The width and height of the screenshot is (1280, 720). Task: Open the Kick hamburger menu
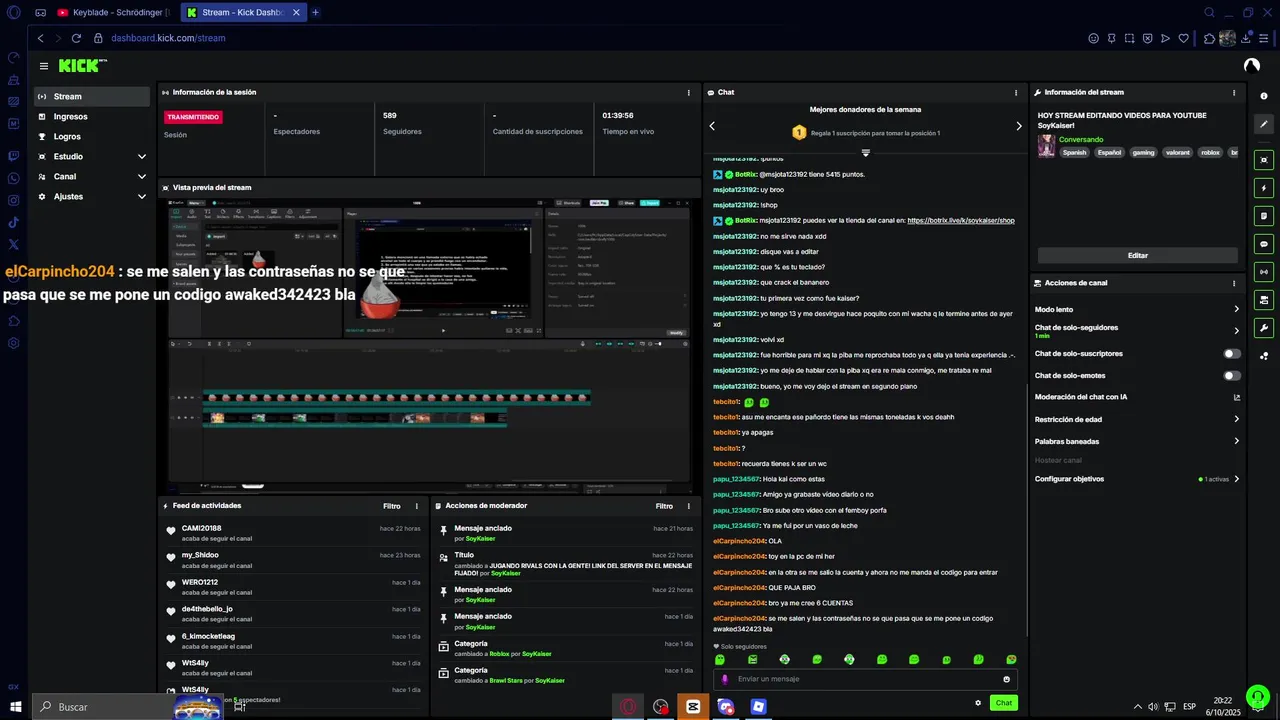[x=44, y=66]
